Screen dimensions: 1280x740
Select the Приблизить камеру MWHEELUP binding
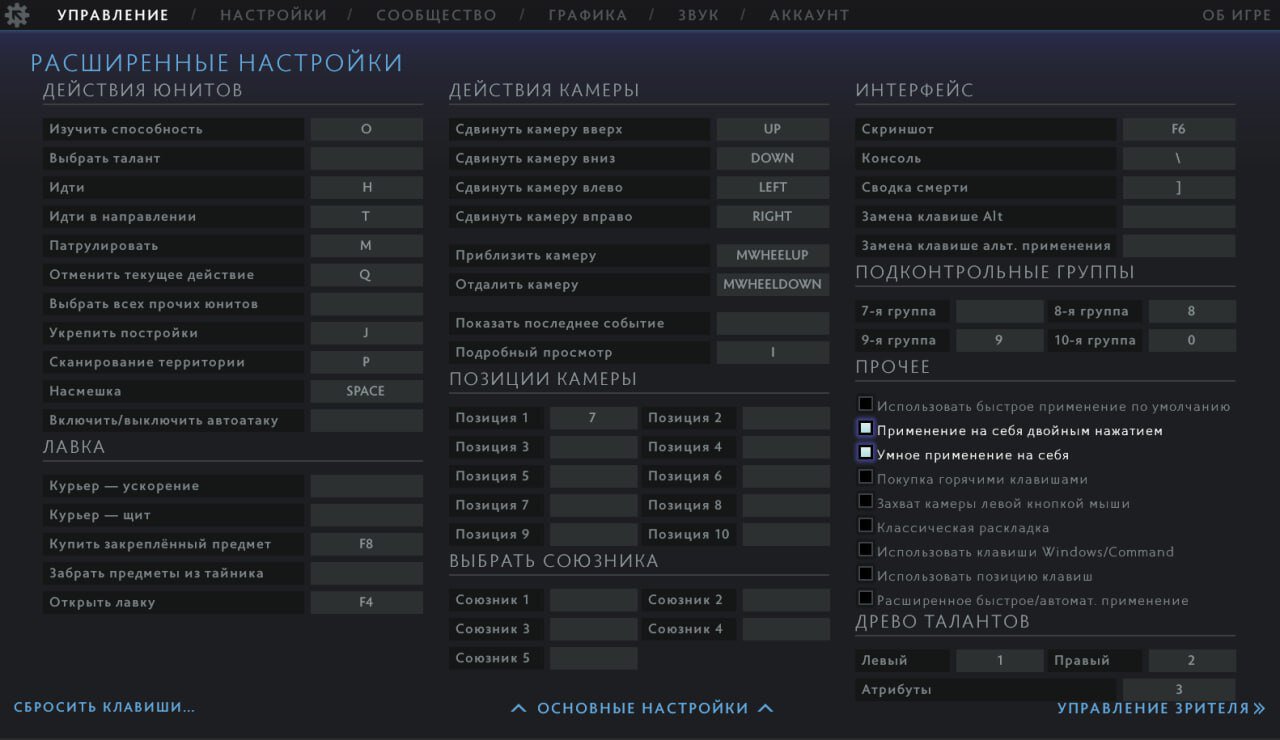(x=772, y=255)
